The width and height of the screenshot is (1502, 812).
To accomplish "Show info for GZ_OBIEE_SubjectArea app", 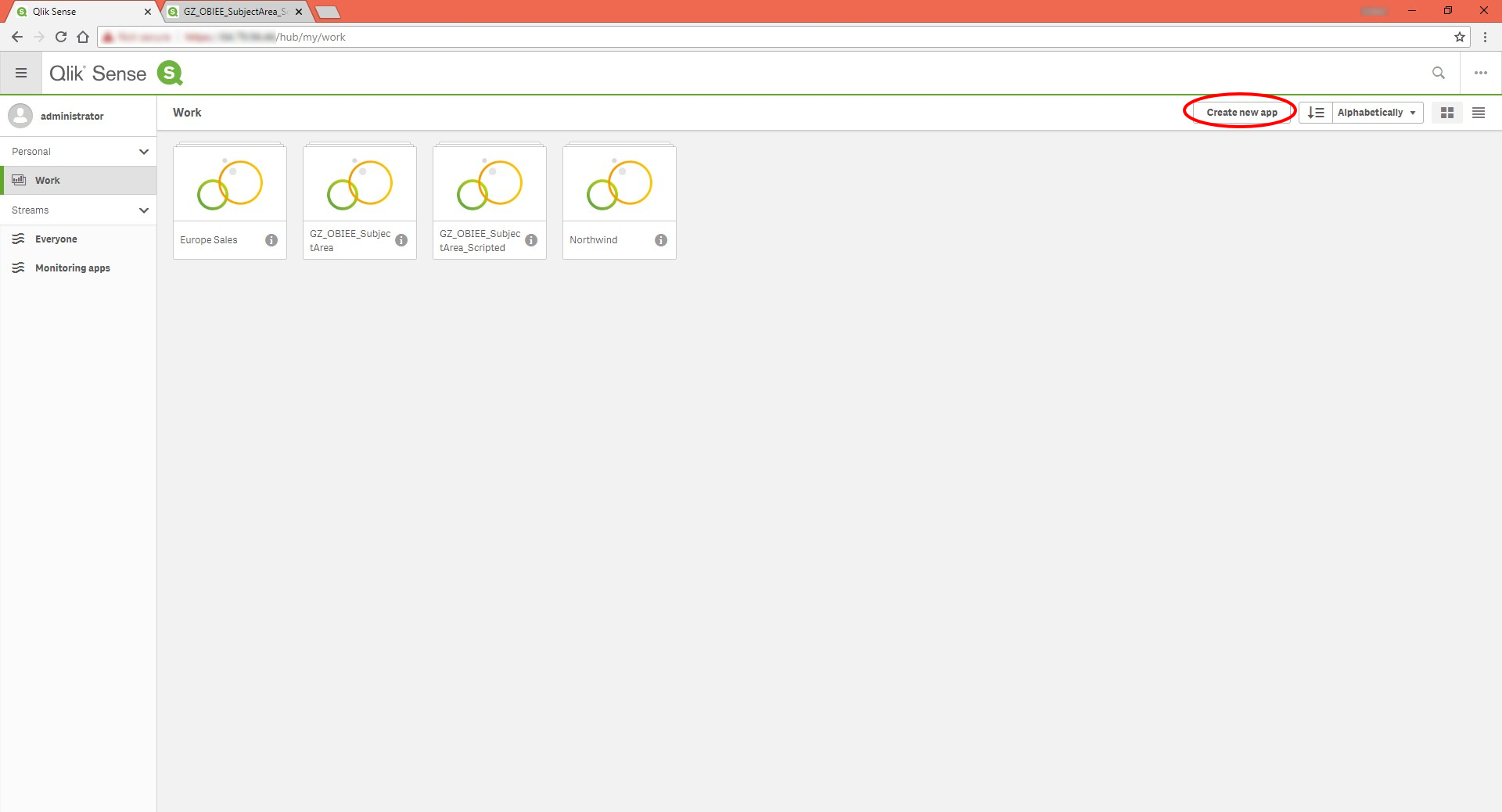I will (x=401, y=240).
